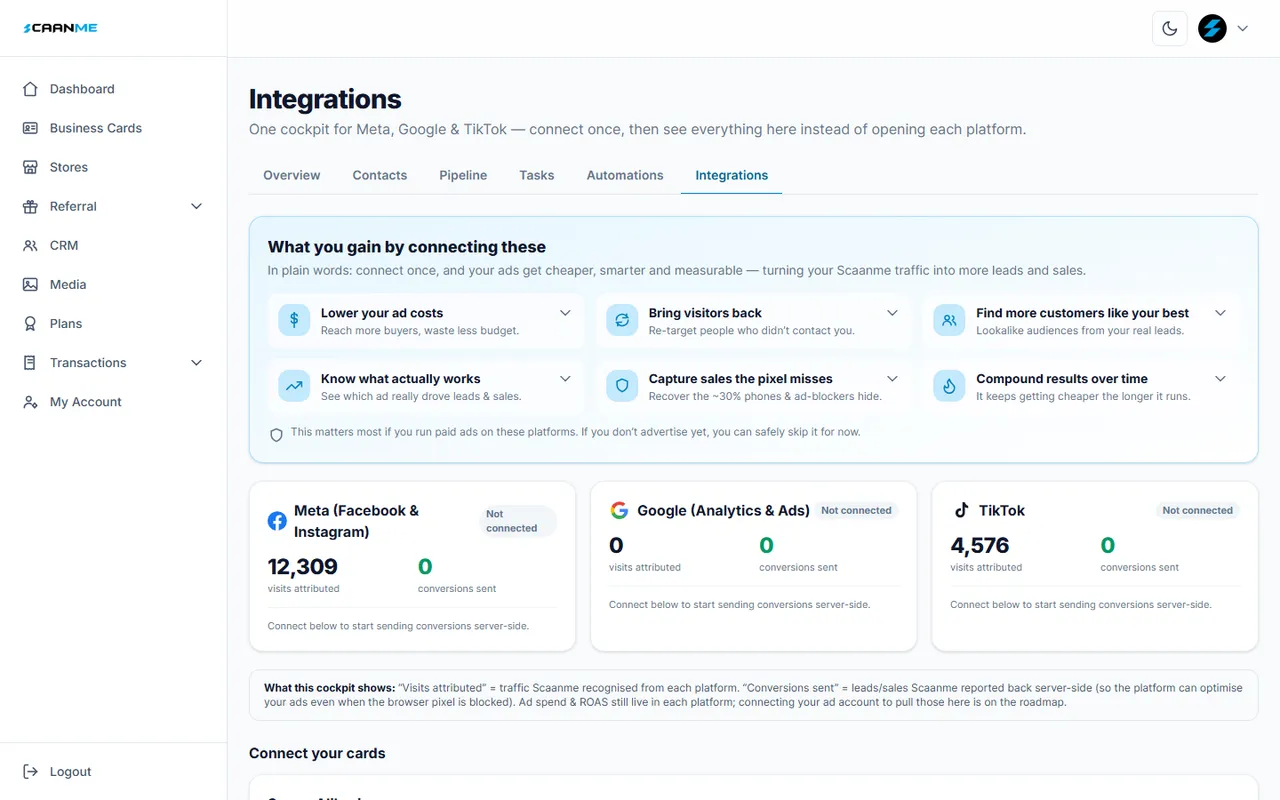Expand the Compound results over time chevron

1220,379
